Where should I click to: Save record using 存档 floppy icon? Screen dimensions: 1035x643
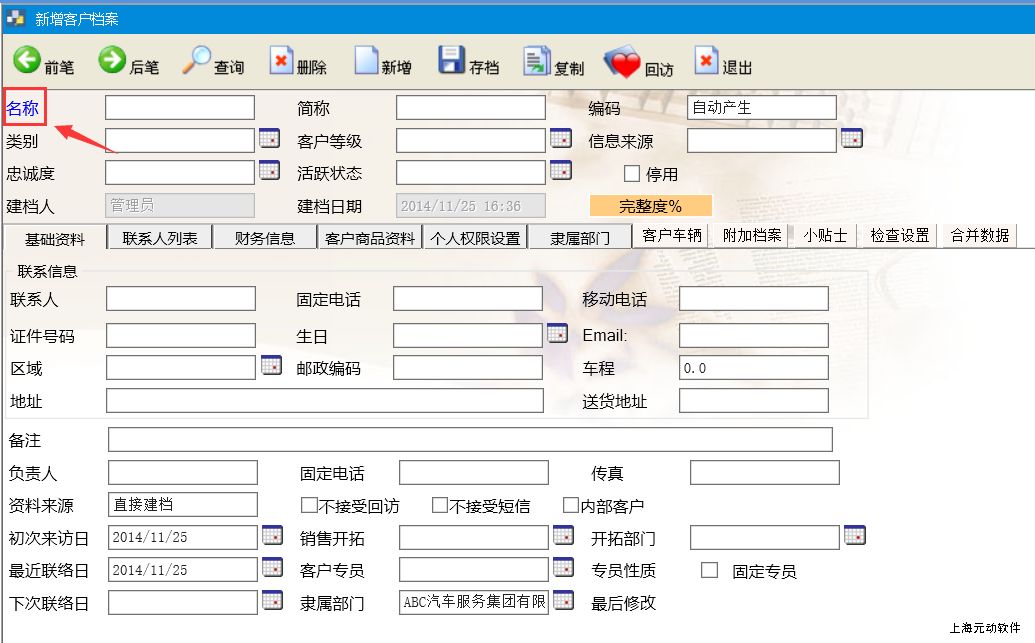(452, 62)
